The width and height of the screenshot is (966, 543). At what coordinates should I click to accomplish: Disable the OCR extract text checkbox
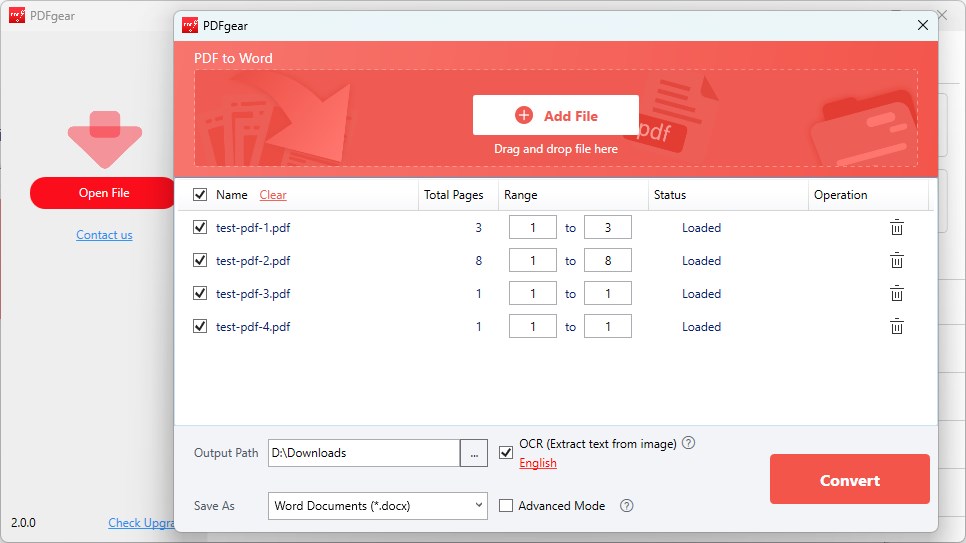[x=506, y=452]
